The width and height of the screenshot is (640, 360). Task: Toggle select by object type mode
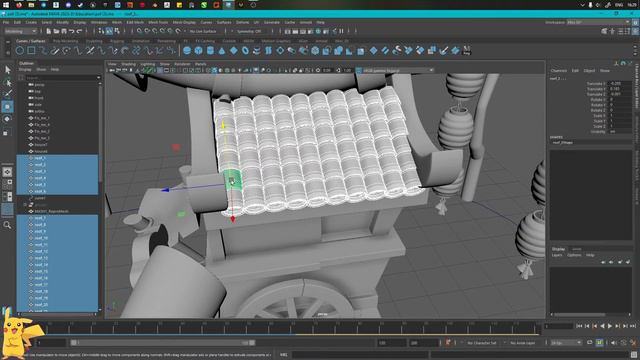[x=109, y=31]
